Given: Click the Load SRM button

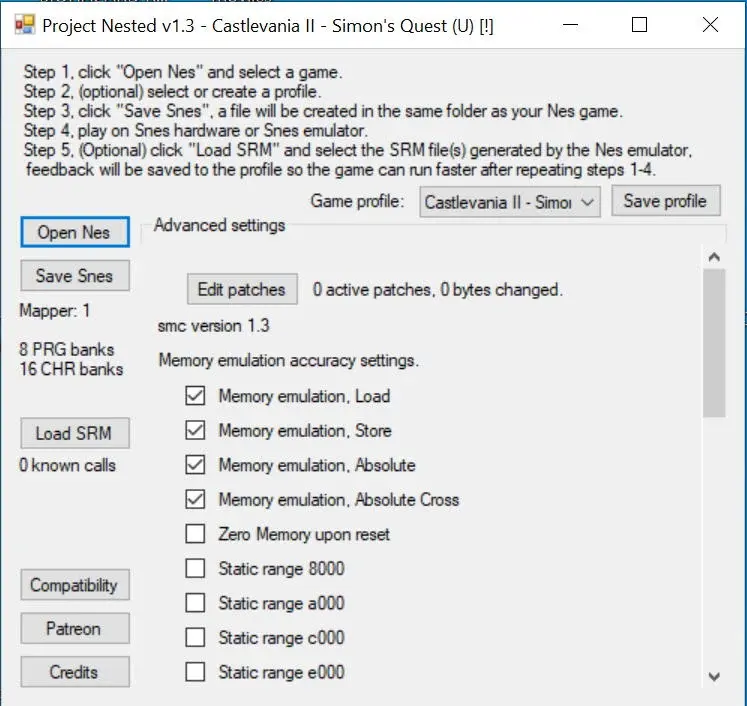Looking at the screenshot, I should (x=75, y=433).
